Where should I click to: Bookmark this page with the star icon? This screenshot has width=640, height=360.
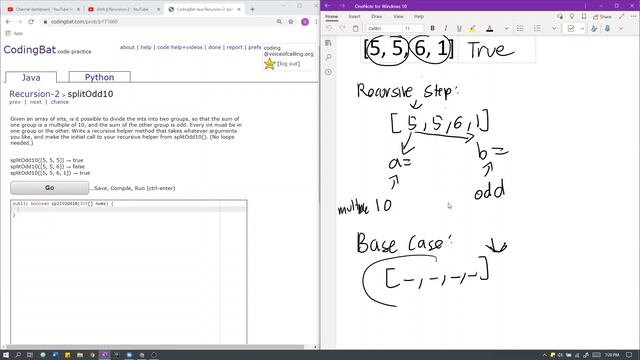pos(291,21)
